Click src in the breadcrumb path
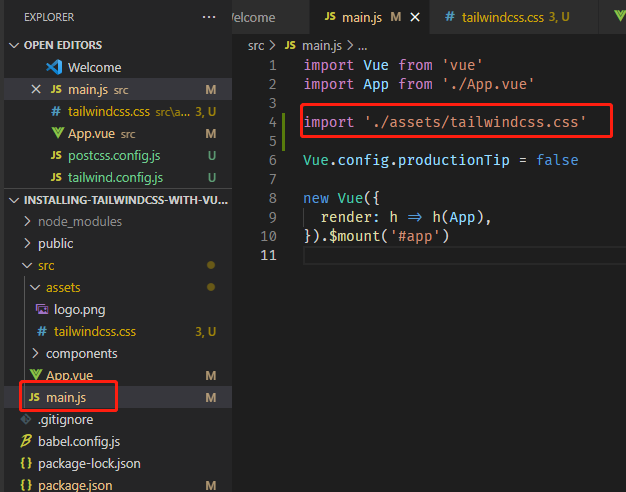 click(256, 46)
